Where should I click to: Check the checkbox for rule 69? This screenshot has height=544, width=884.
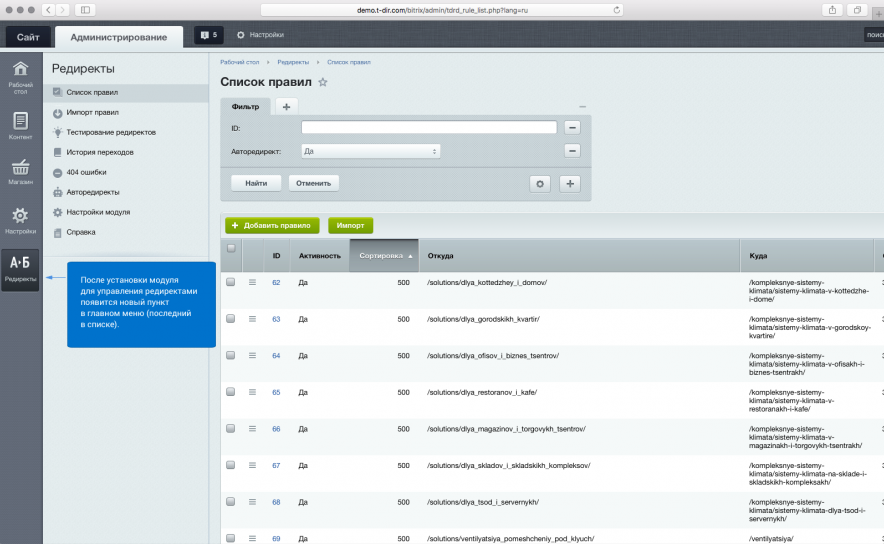click(x=231, y=538)
